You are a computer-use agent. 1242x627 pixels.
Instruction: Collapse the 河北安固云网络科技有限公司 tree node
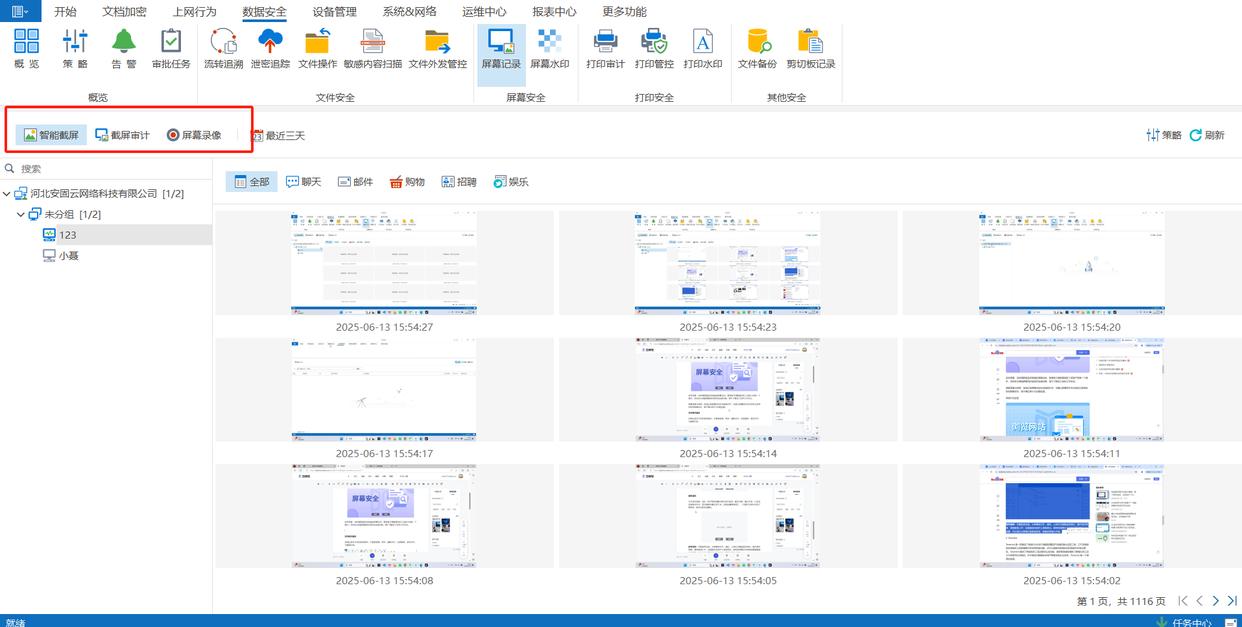pyautogui.click(x=8, y=194)
